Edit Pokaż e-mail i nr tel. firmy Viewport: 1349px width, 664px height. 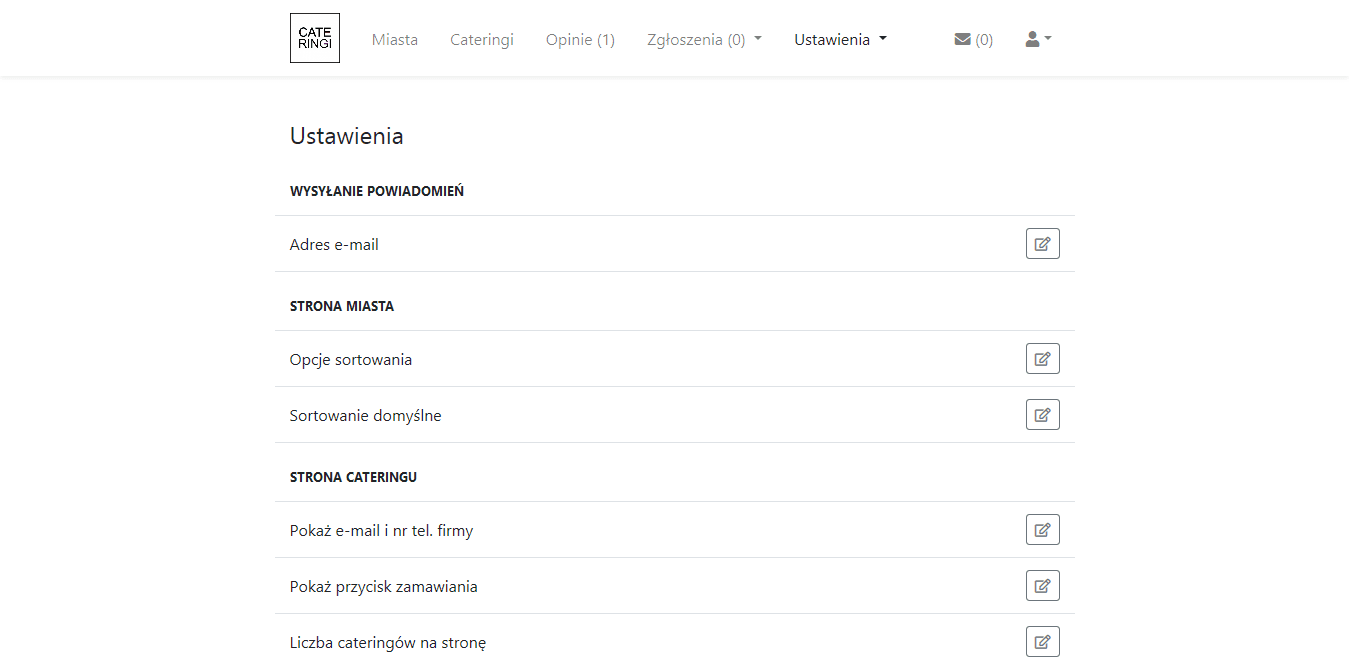click(x=1042, y=530)
